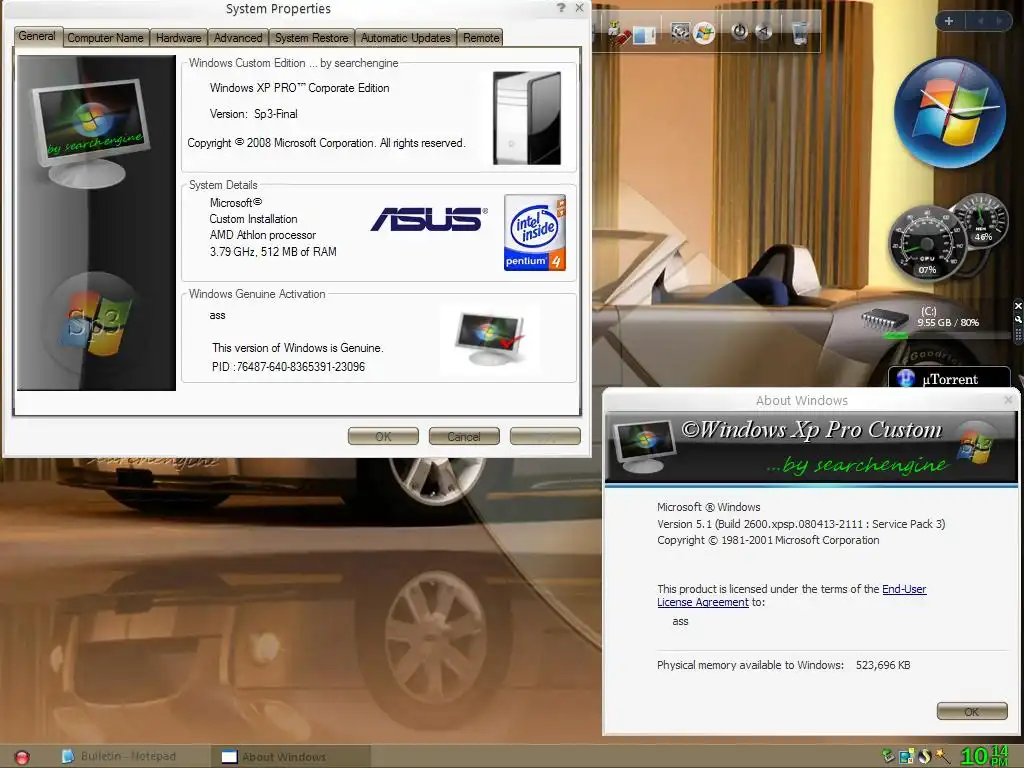This screenshot has width=1024, height=768.
Task: Open the Hardware tab
Action: [x=178, y=38]
